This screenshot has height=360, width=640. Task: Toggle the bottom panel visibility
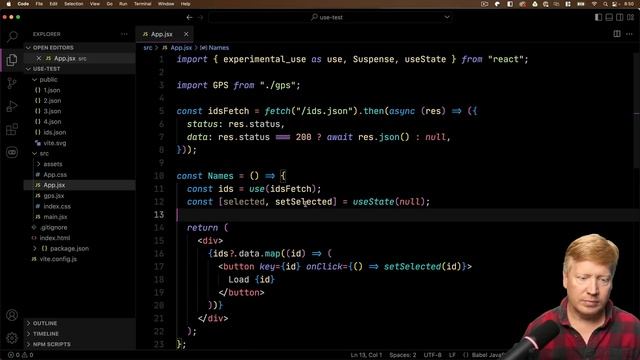[x=609, y=17]
